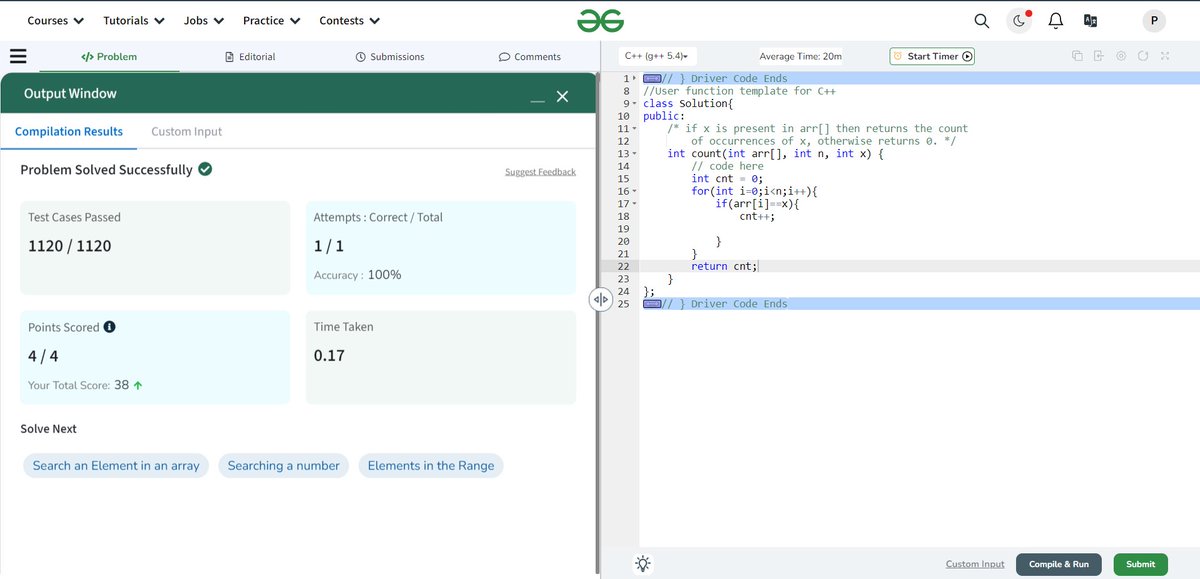Switch to the Comments tab
The height and width of the screenshot is (579, 1200).
tap(530, 57)
